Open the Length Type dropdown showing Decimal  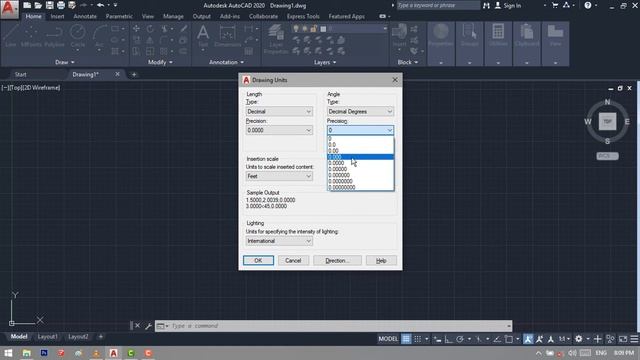click(x=279, y=111)
